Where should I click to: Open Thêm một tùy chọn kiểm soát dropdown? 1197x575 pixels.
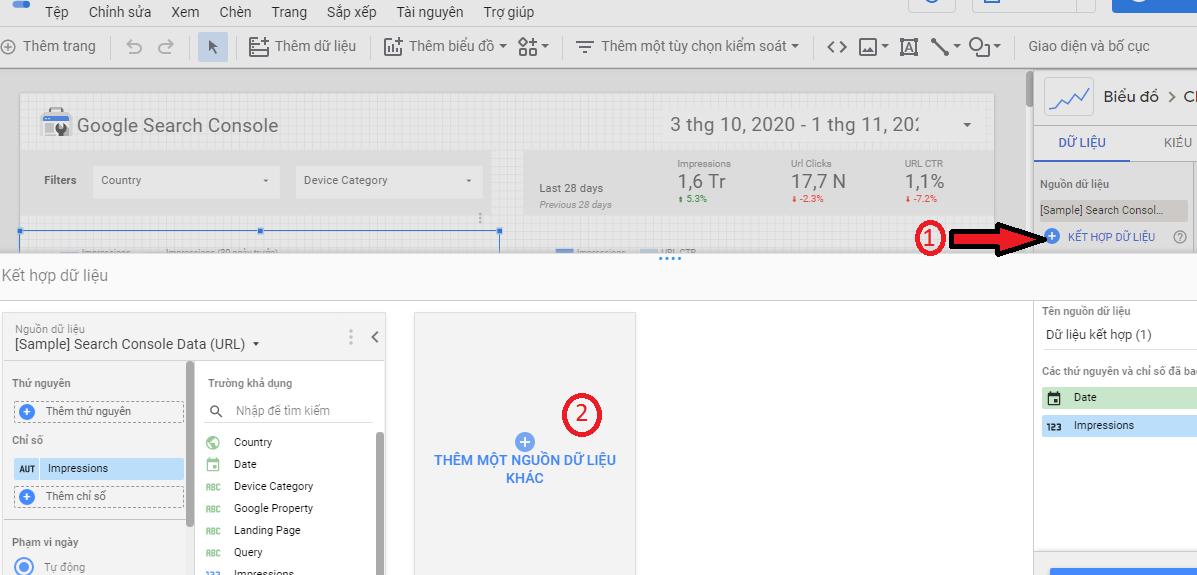687,47
